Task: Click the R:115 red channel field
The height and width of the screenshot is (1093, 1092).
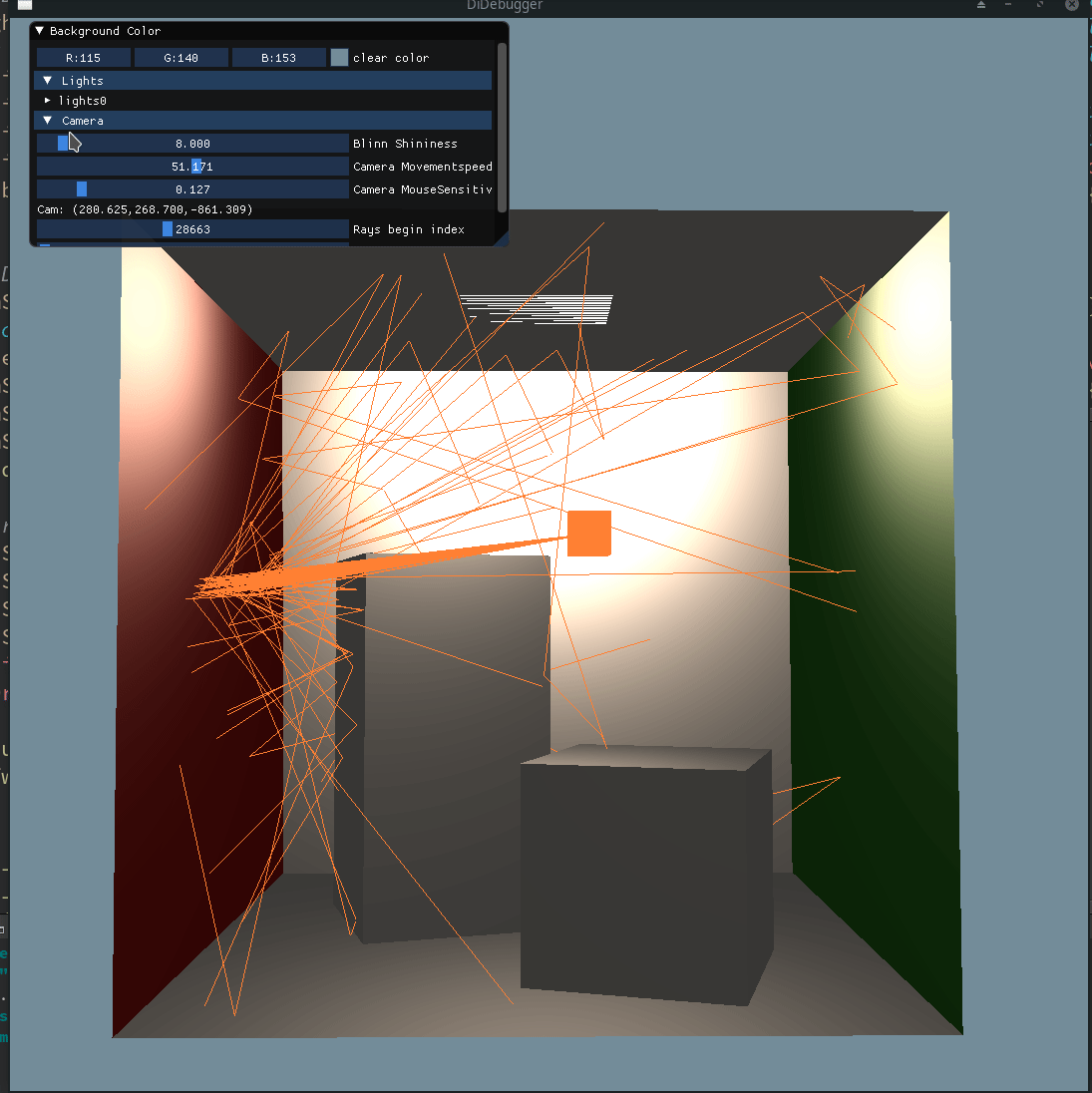Action: click(84, 57)
